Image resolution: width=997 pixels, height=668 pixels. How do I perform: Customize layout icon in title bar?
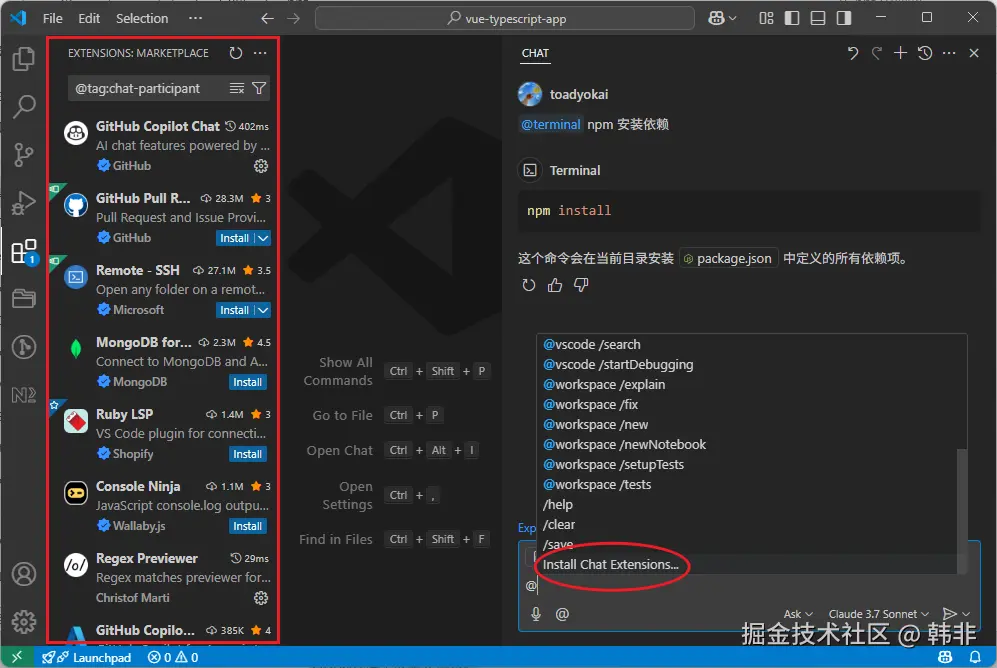click(766, 18)
